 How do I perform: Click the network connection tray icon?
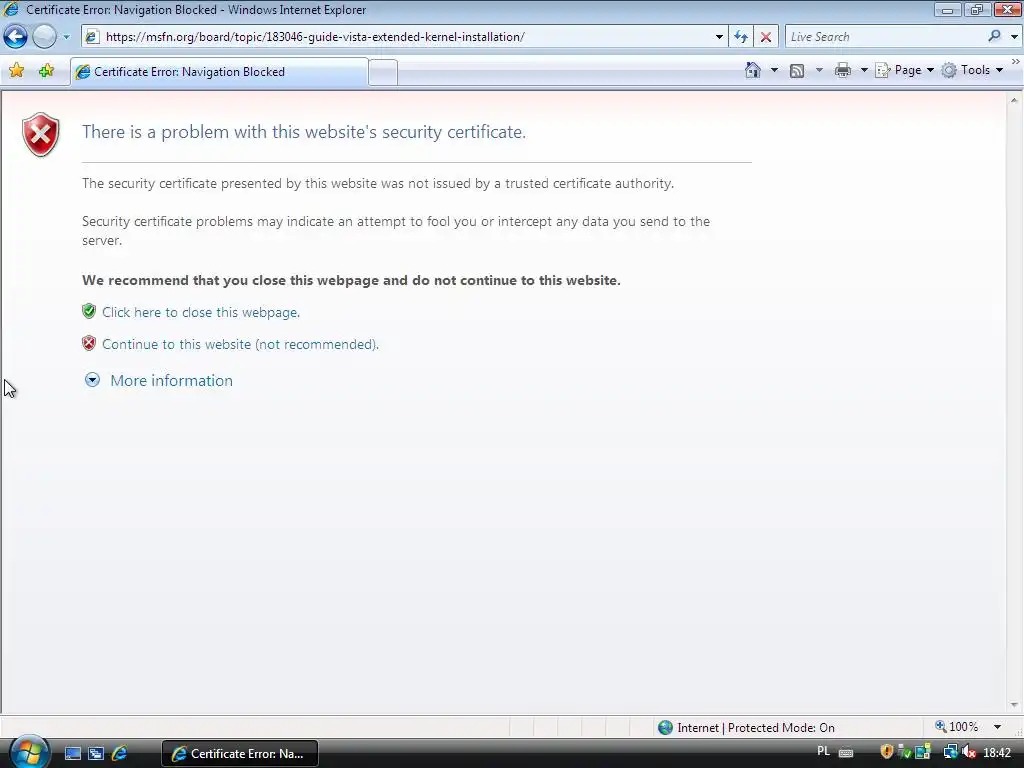point(950,752)
